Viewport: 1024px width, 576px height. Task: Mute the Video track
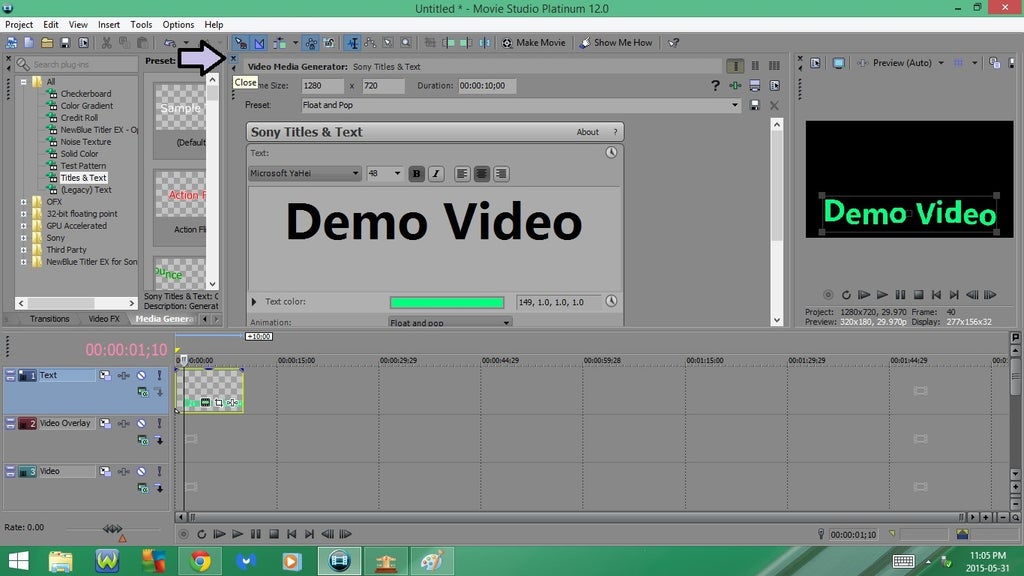141,472
